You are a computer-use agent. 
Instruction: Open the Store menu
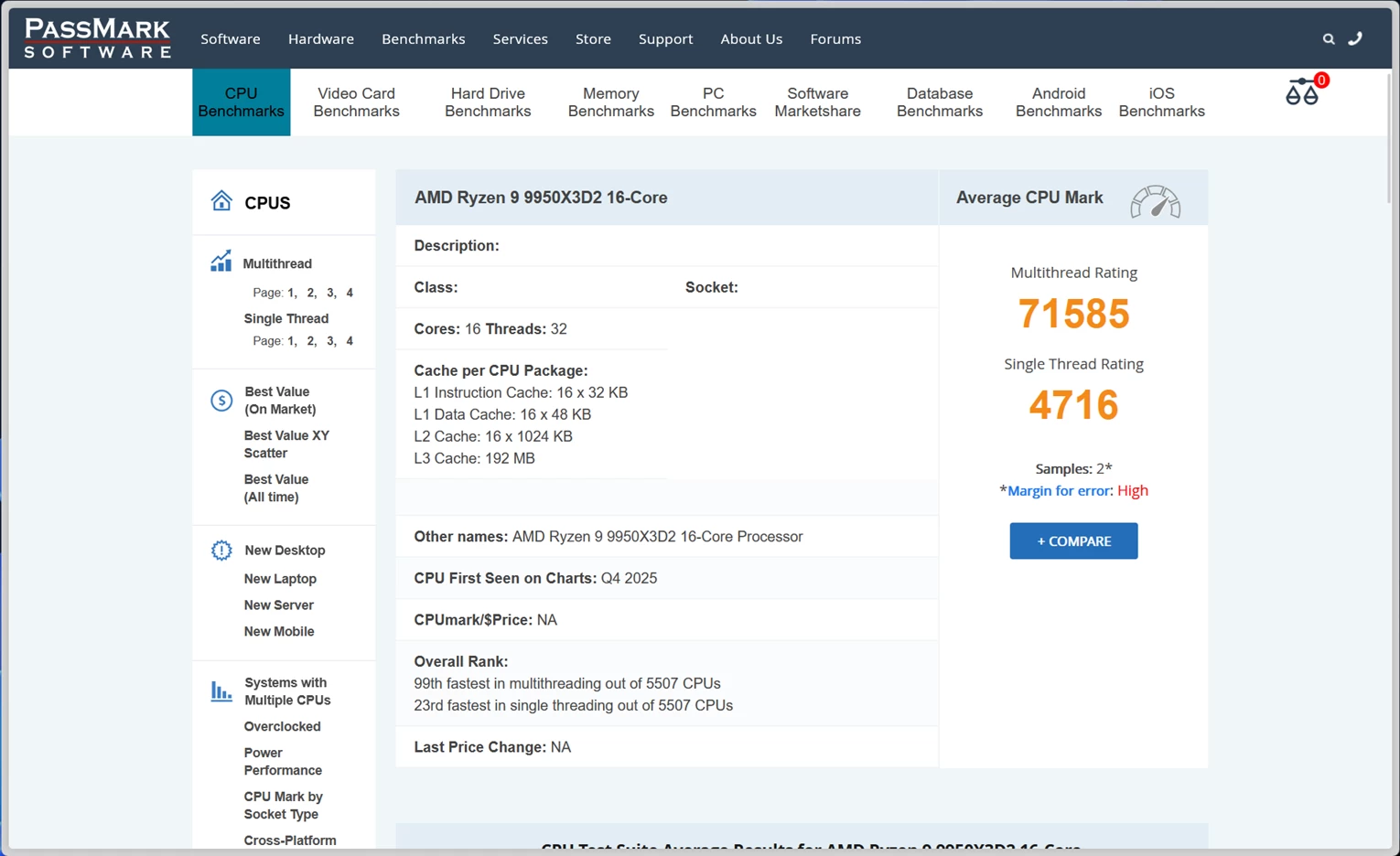[593, 38]
